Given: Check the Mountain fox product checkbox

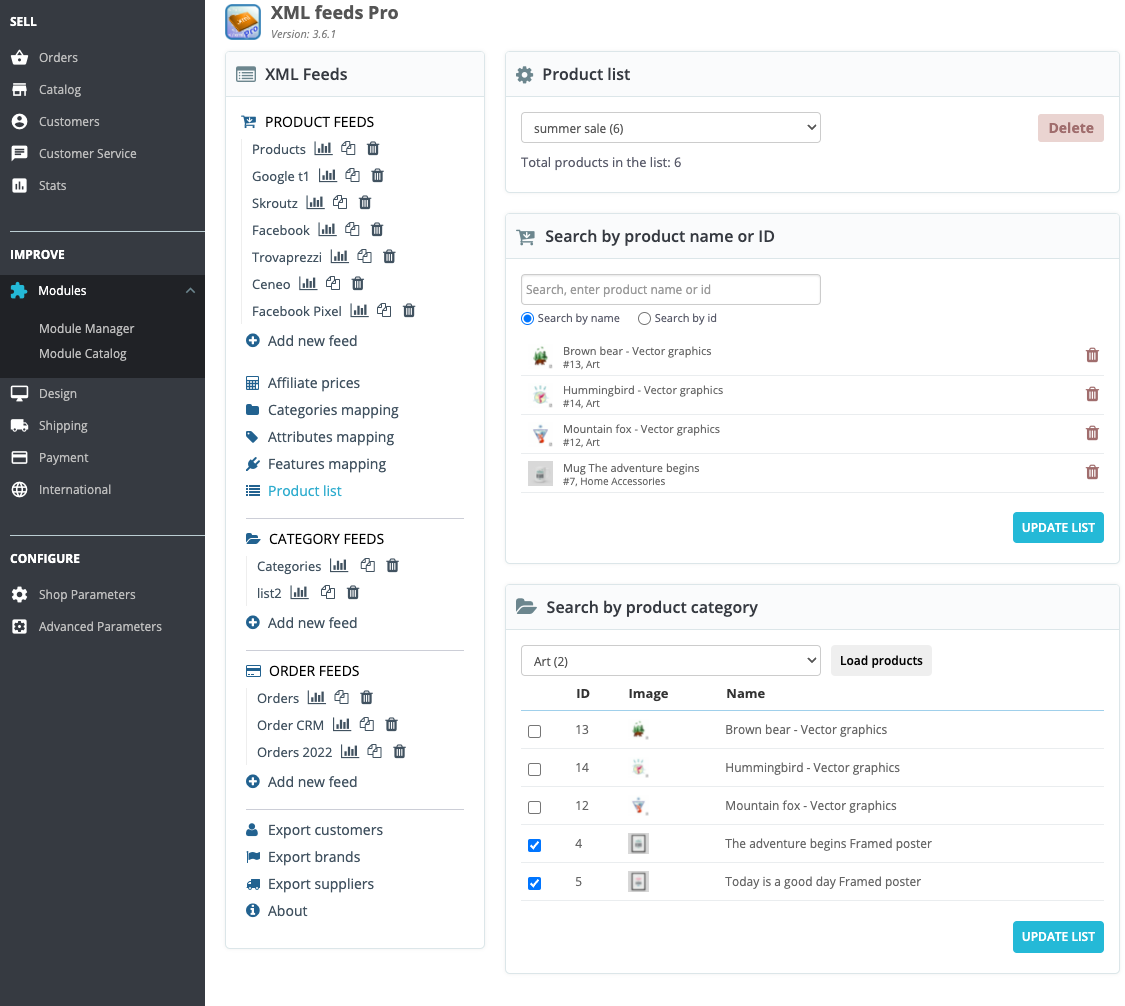Looking at the screenshot, I should [535, 807].
